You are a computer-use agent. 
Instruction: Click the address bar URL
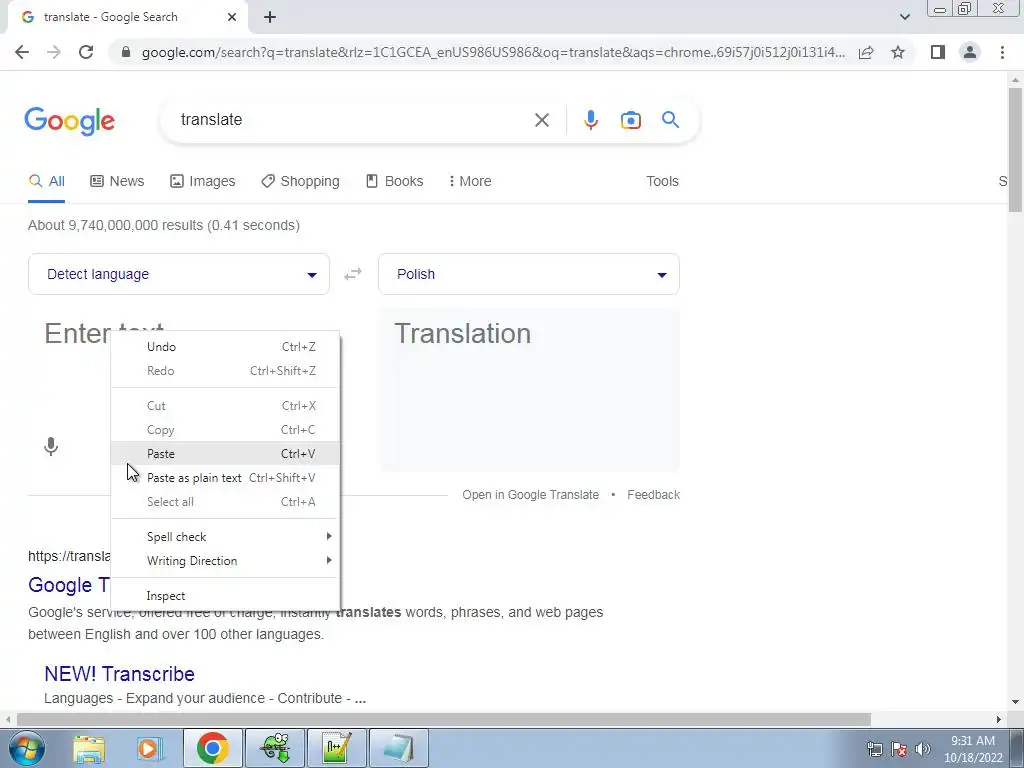pyautogui.click(x=493, y=52)
